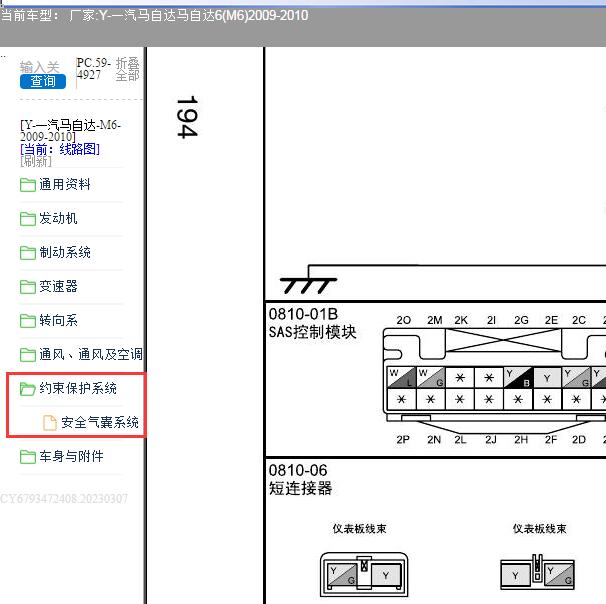Click pin label 2G on SAS connector
Viewport: 606px width, 604px height.
[521, 320]
